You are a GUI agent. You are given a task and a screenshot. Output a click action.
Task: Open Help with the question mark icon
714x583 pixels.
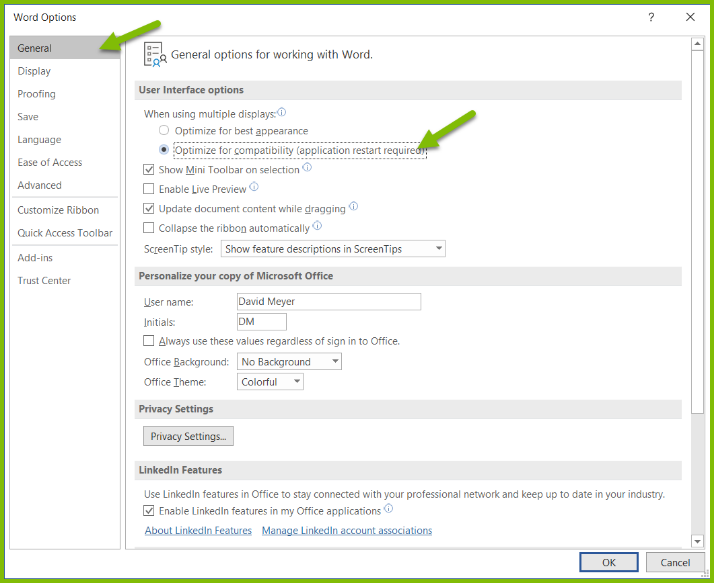pyautogui.click(x=651, y=17)
